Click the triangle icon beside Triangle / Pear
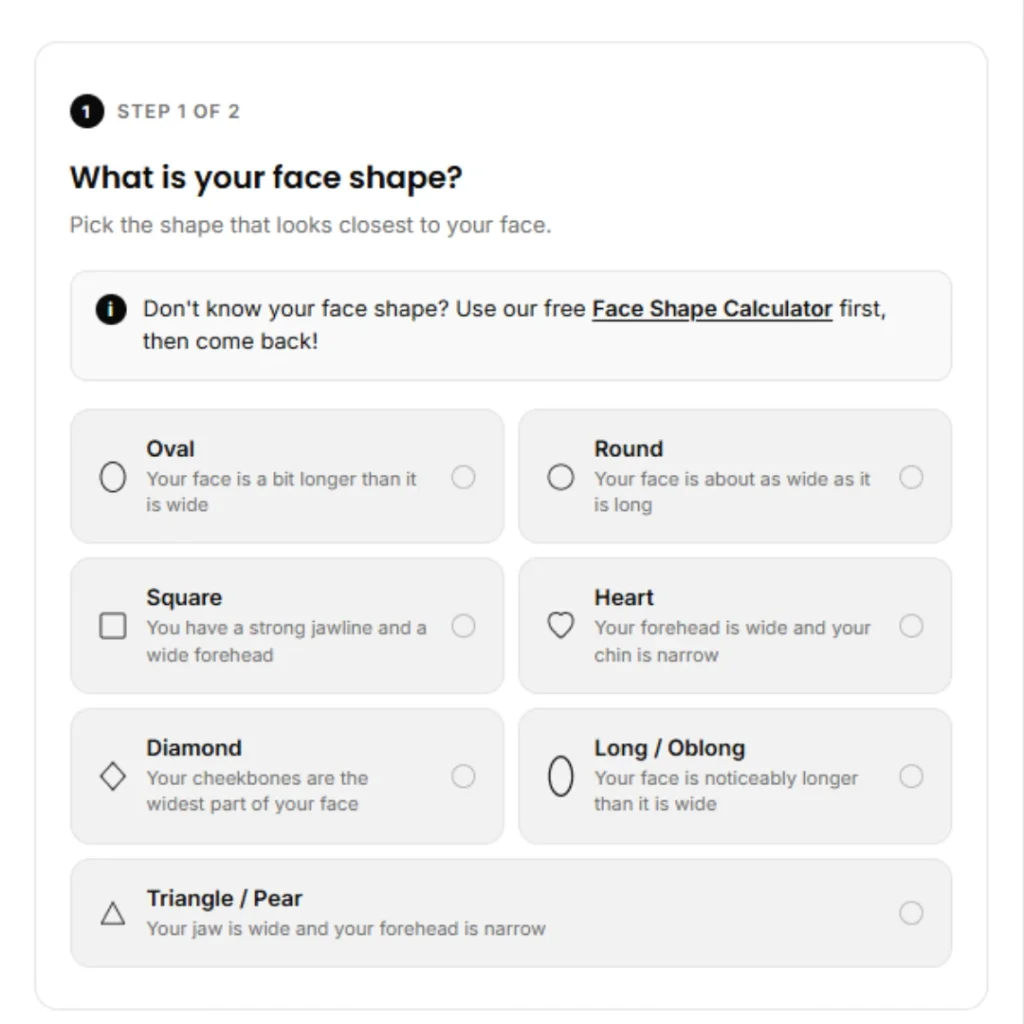1024x1024 pixels. (112, 913)
